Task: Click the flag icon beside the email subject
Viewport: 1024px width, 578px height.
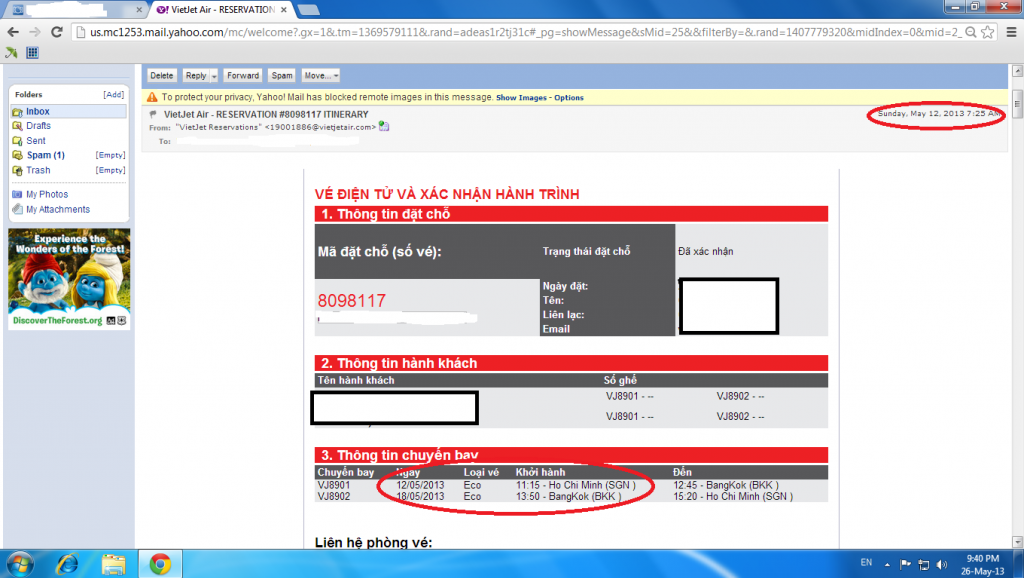Action: click(x=153, y=114)
